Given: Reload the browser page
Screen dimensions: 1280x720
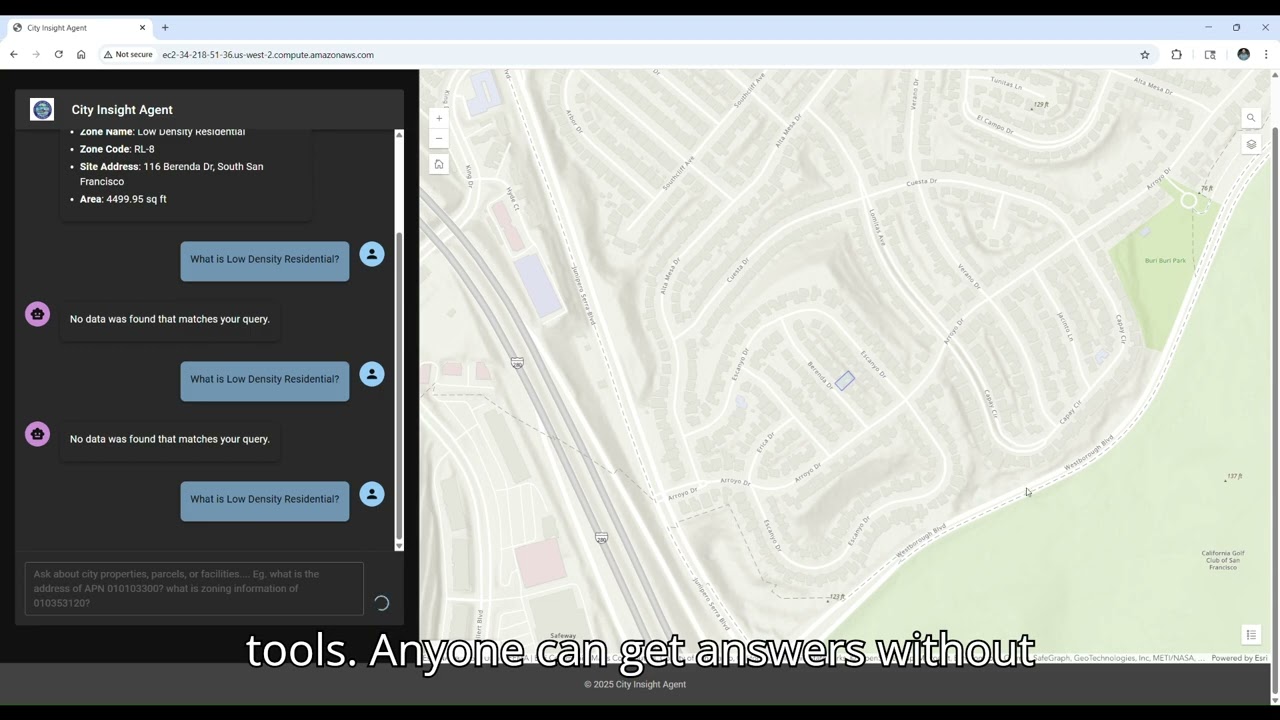Looking at the screenshot, I should coord(59,55).
